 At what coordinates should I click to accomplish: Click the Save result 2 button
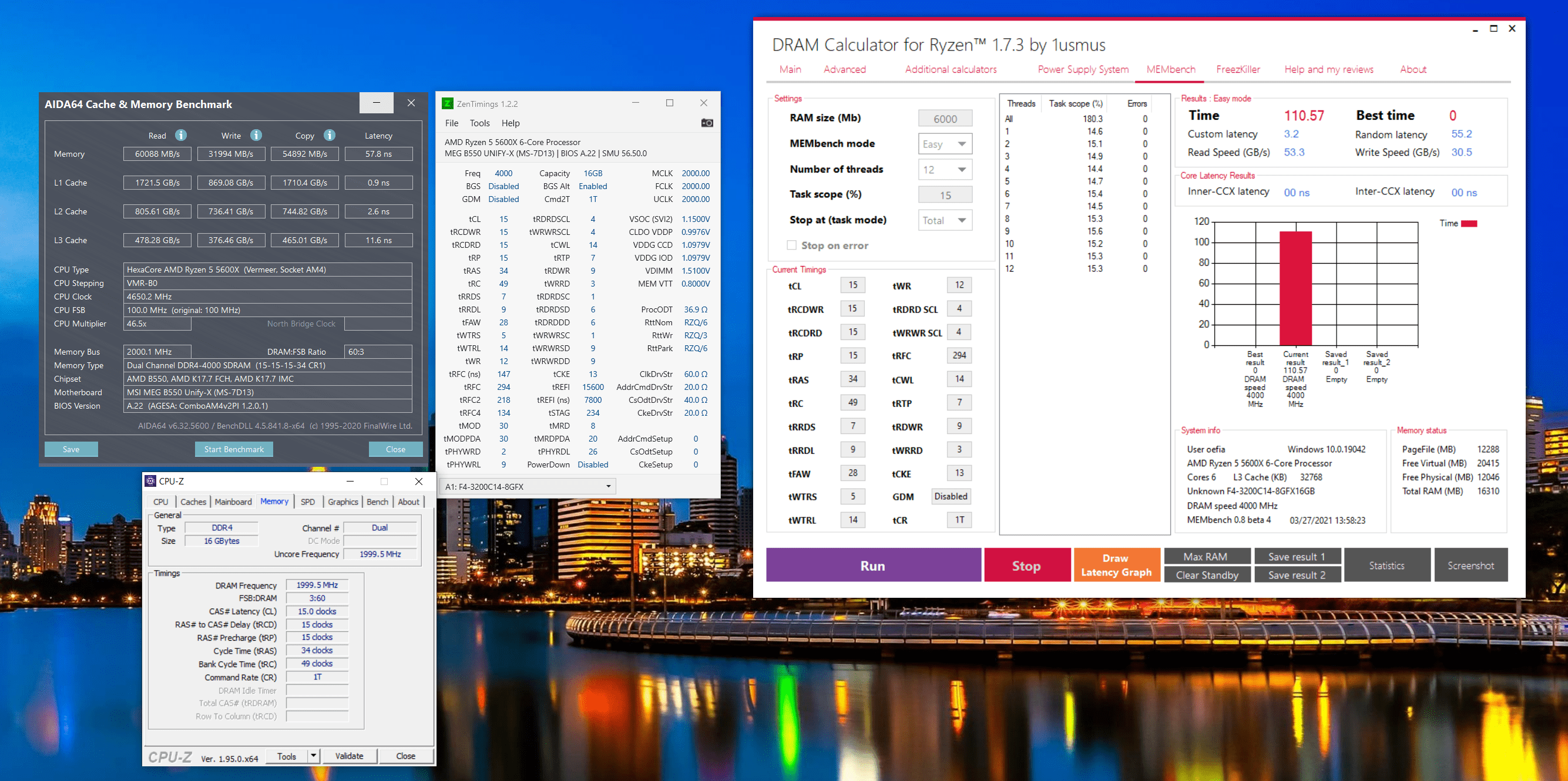tap(1297, 575)
